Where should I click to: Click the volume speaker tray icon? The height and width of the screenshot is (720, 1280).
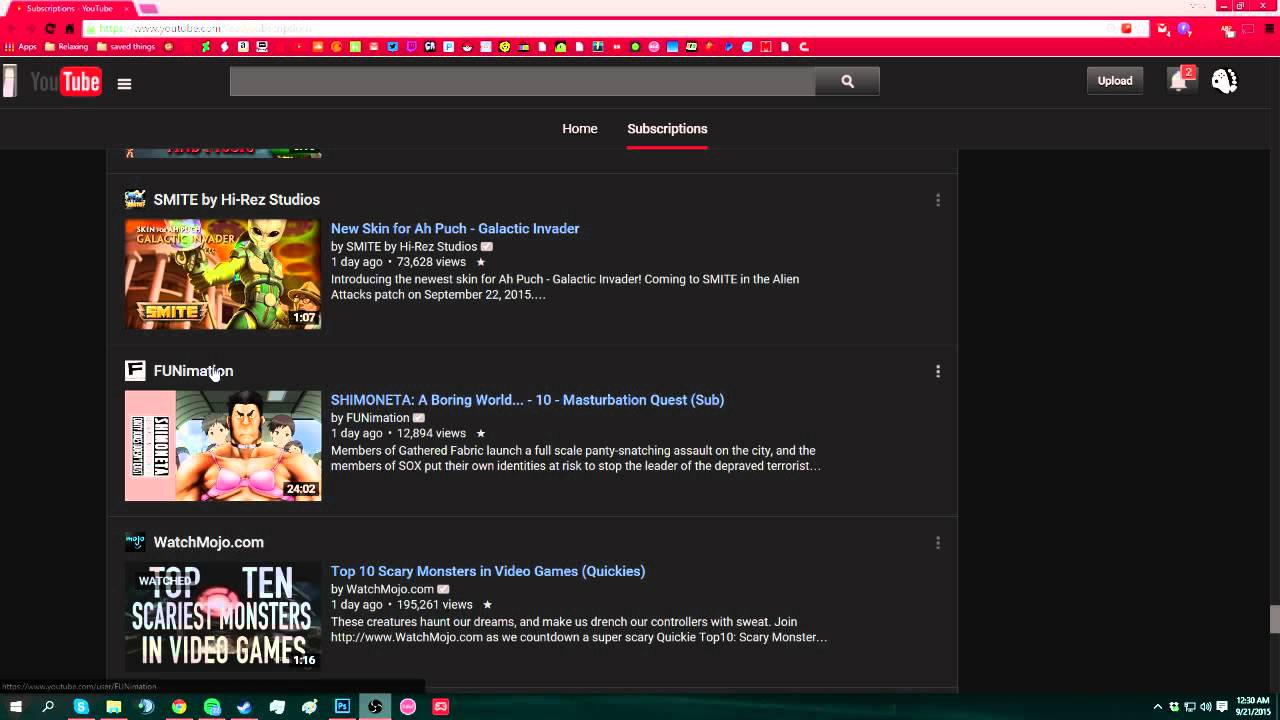1205,706
